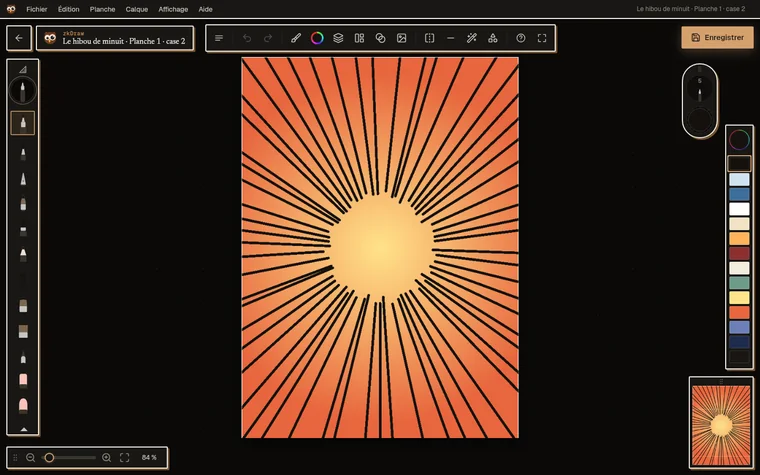Go back with the left arrow button

[x=19, y=38]
